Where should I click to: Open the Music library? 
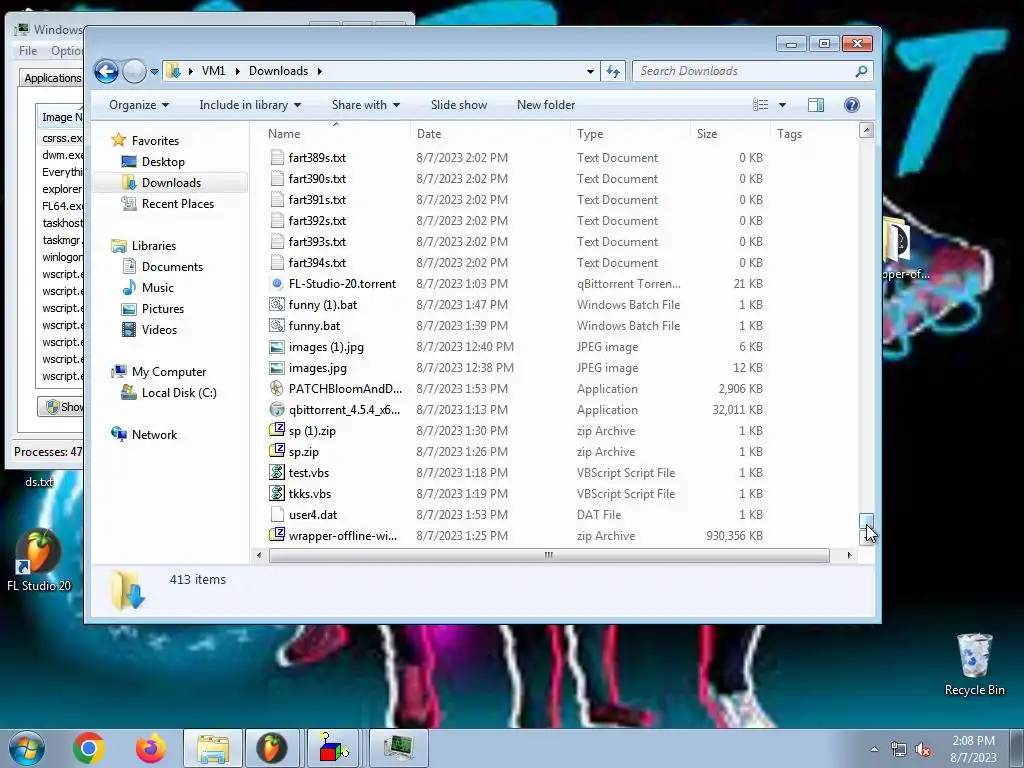pos(157,288)
